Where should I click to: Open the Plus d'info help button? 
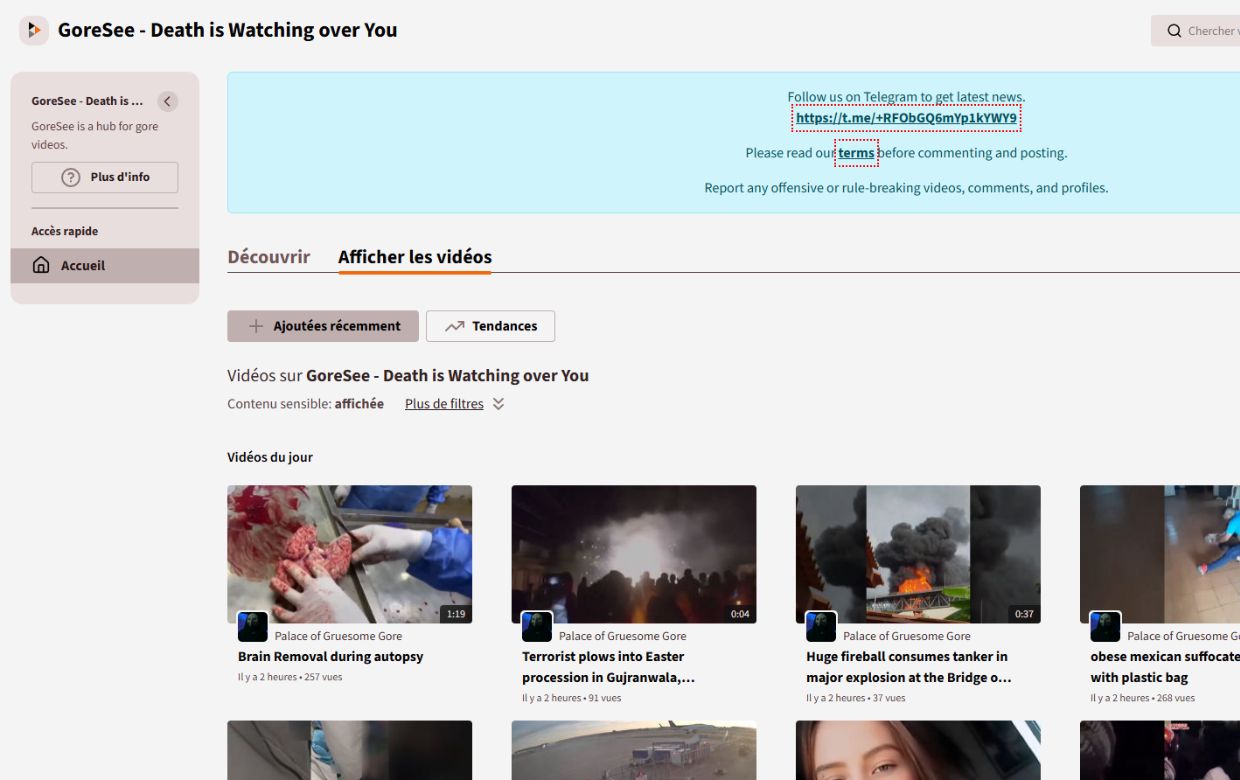[x=105, y=177]
